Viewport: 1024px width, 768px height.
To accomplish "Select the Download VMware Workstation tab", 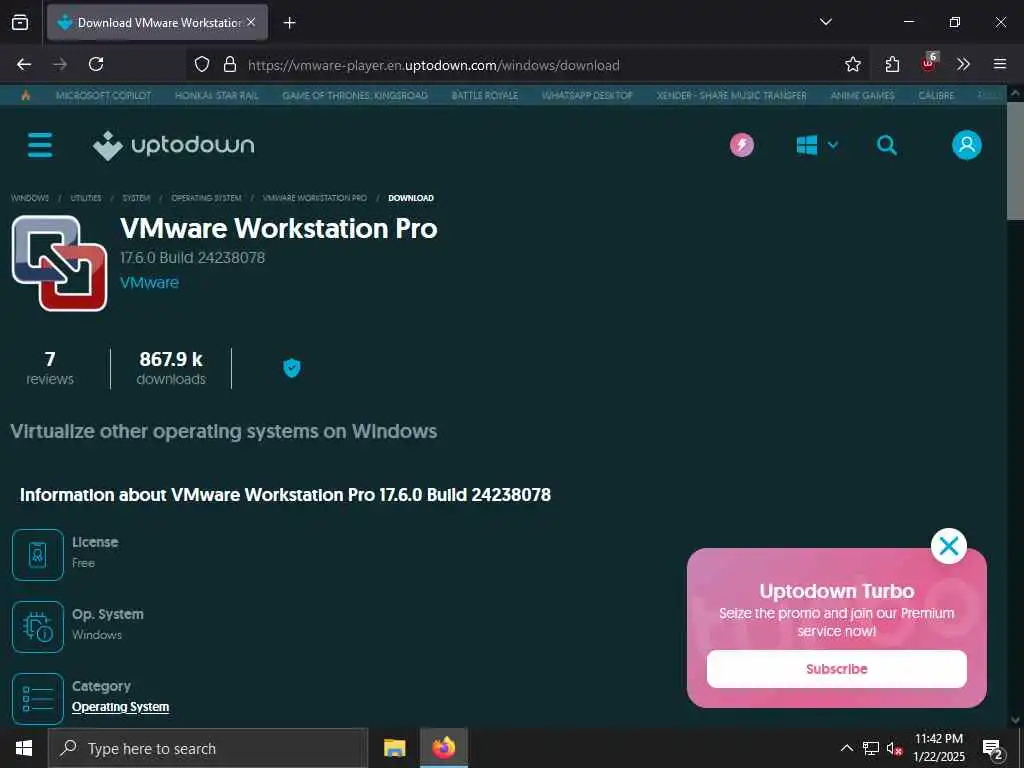I will tap(157, 22).
